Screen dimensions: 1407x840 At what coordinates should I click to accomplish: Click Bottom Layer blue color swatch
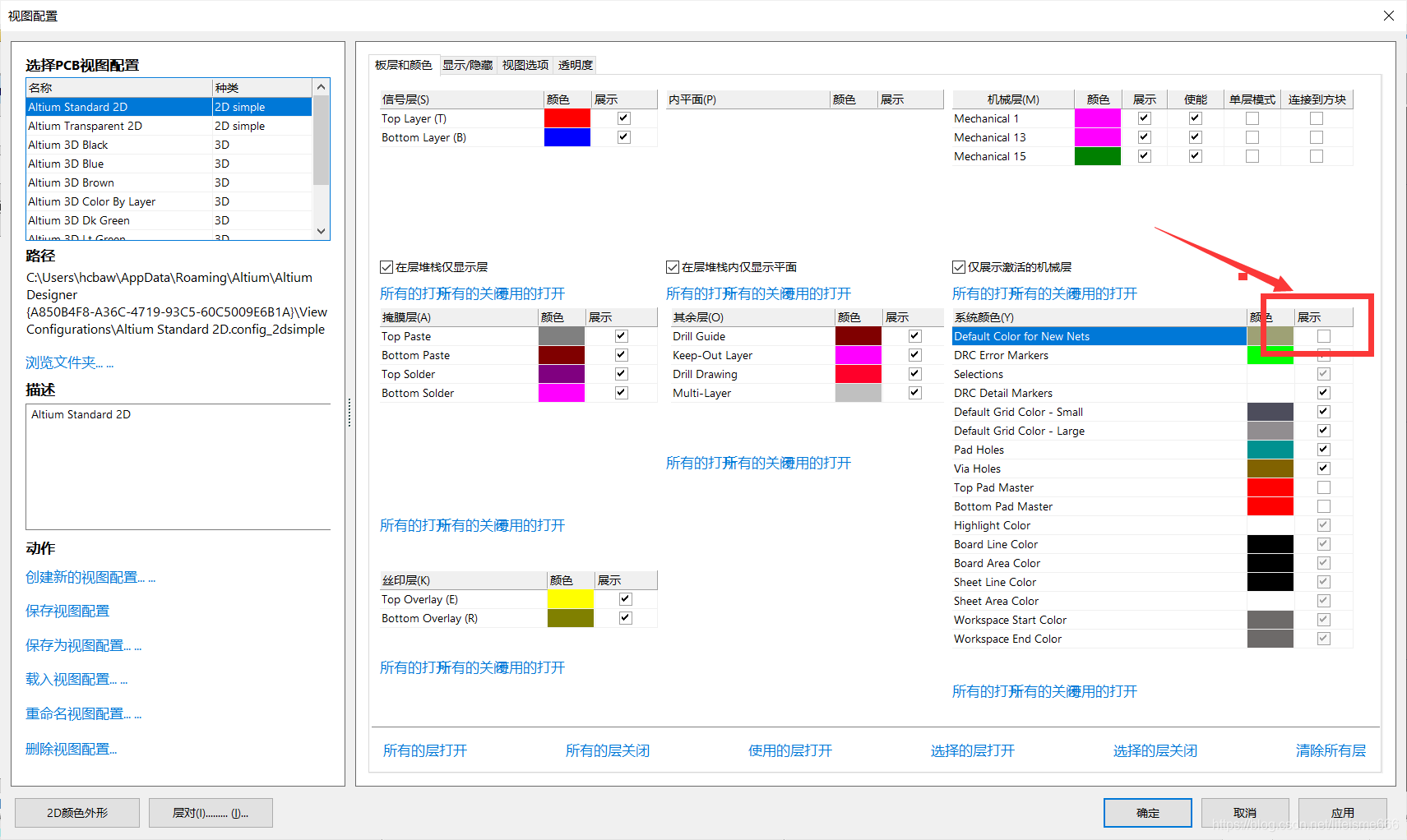(x=567, y=137)
